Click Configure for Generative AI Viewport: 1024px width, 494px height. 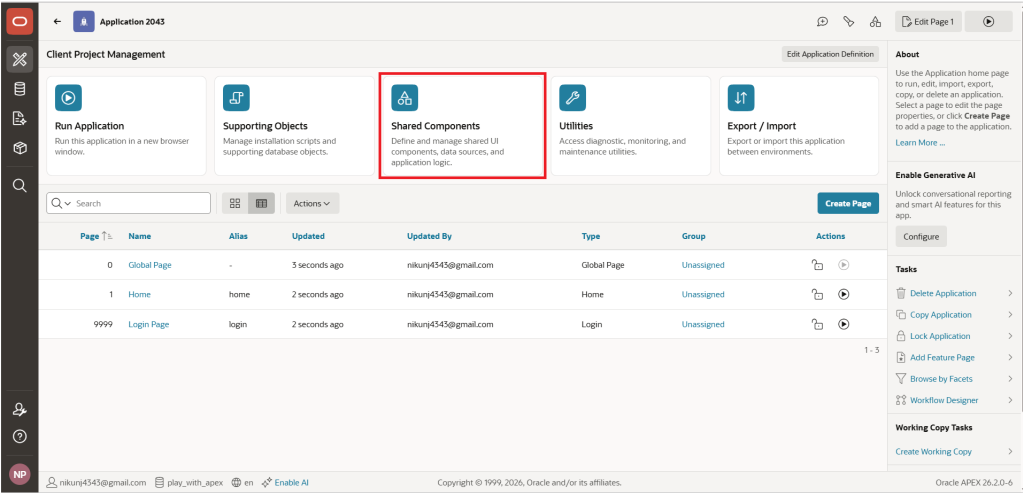coord(920,237)
